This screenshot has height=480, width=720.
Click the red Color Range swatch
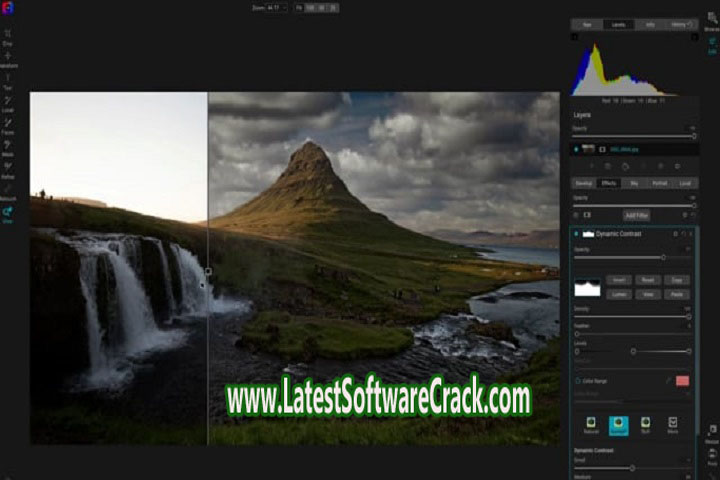(682, 381)
